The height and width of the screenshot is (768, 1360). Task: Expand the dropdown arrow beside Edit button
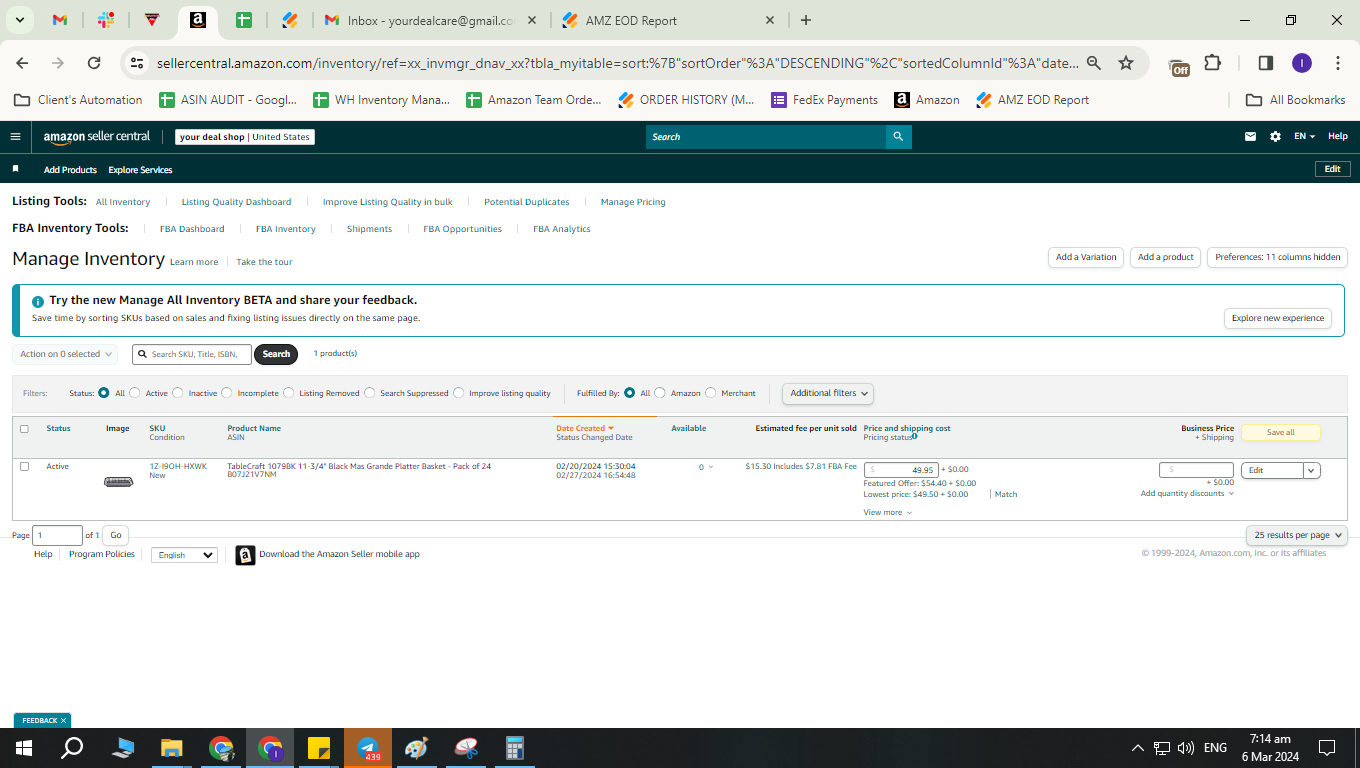pos(1312,470)
